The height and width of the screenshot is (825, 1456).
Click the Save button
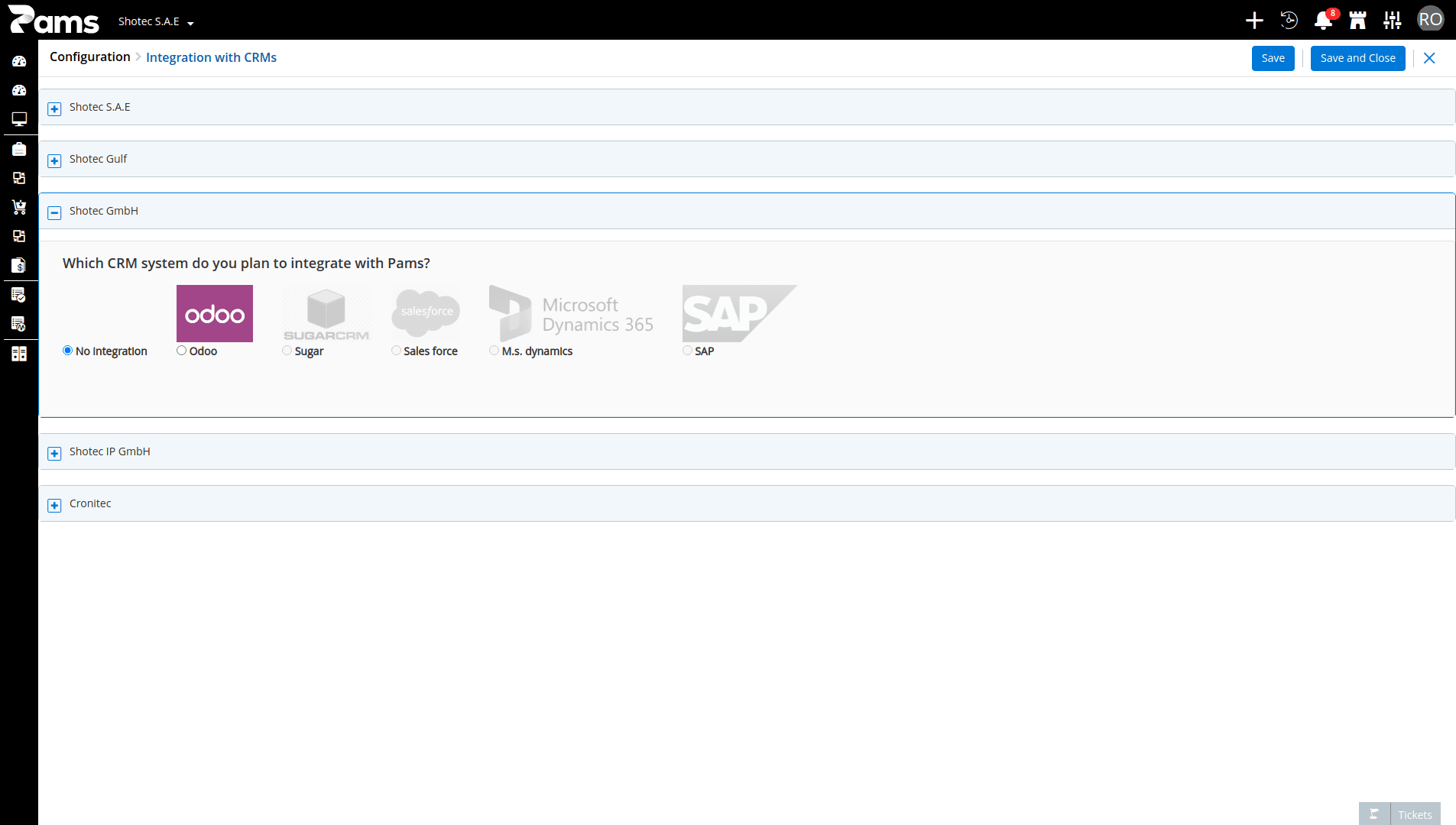[1273, 58]
